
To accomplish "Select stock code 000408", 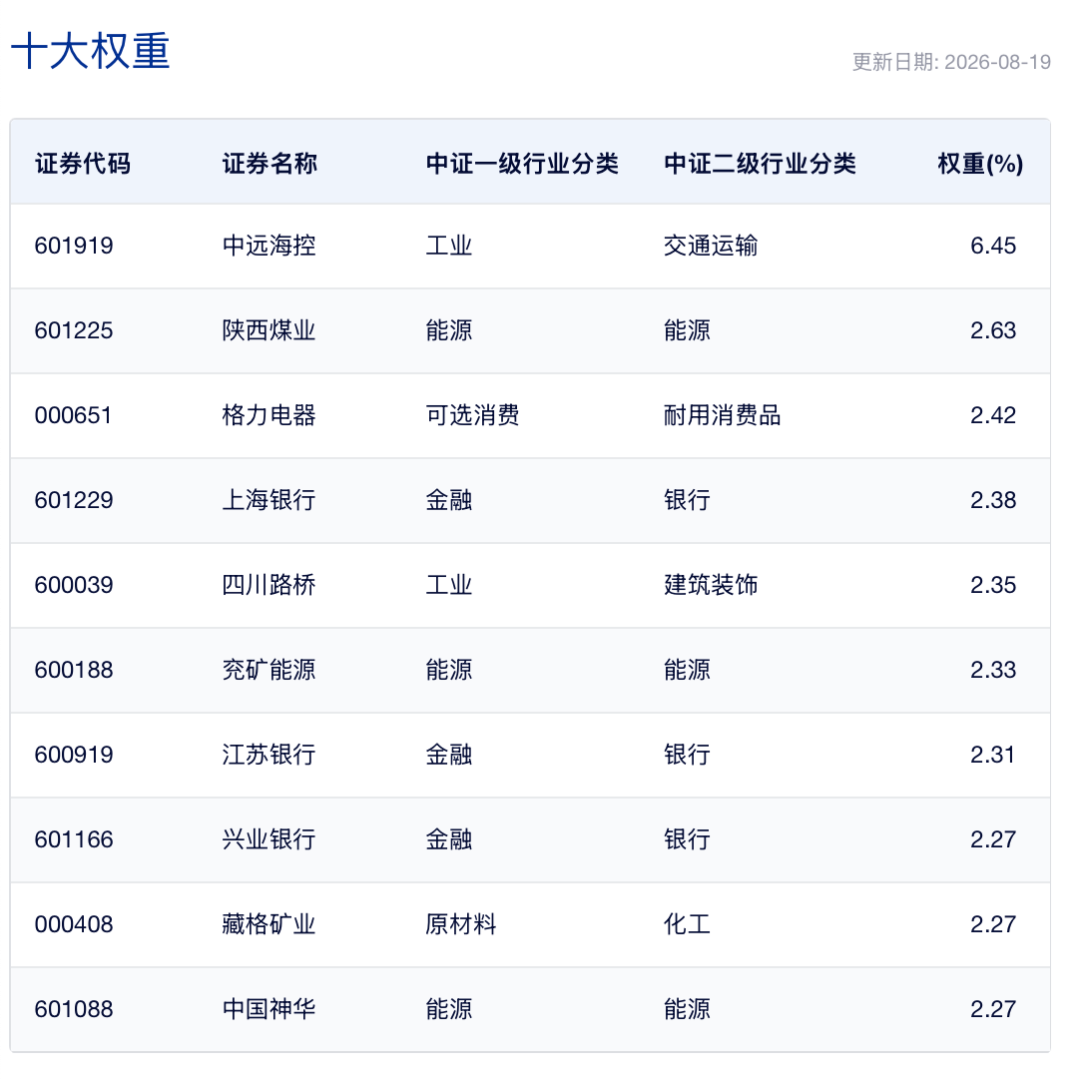I will pos(74,924).
